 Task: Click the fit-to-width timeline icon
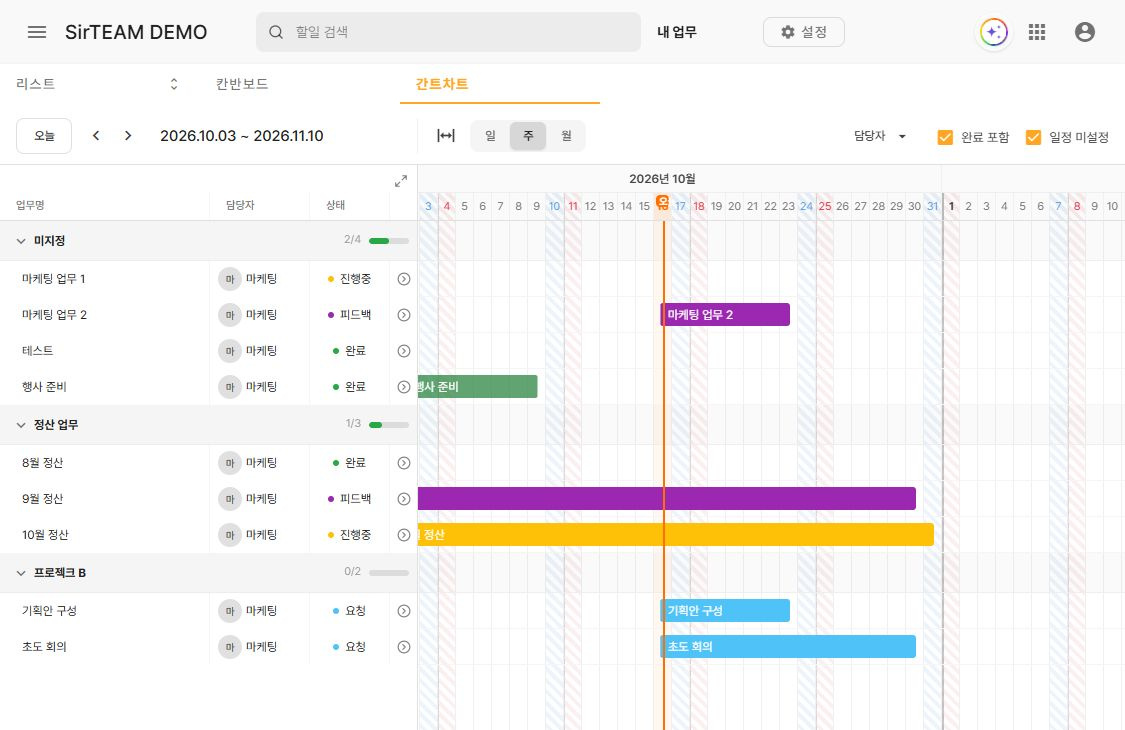point(446,136)
